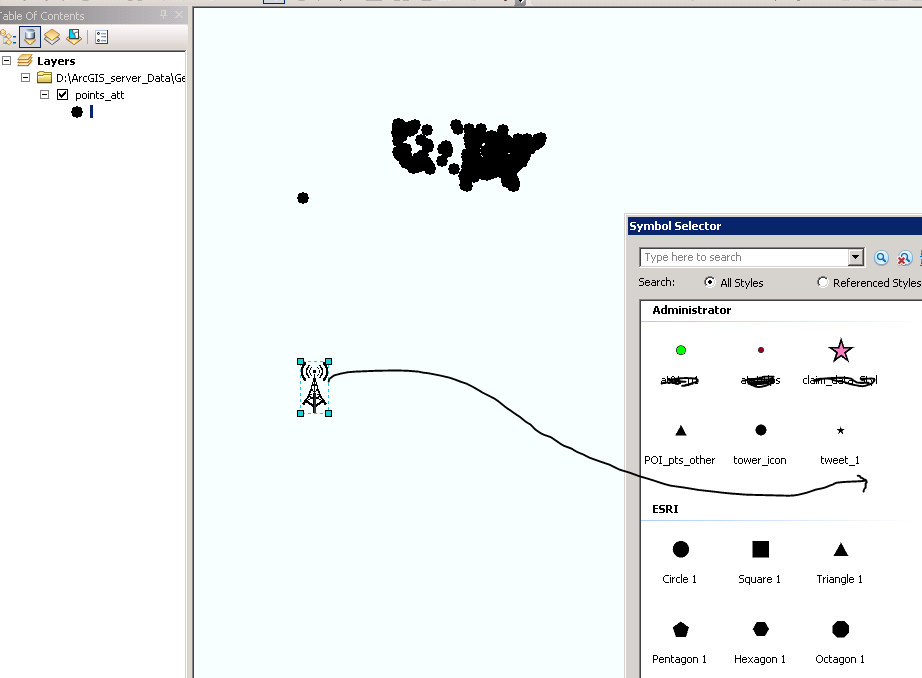Select the List By Source icon
The height and width of the screenshot is (678, 922).
[x=29, y=37]
